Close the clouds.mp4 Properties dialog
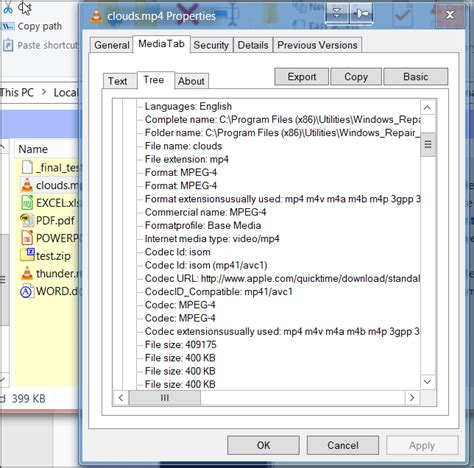This screenshot has height=468, width=474. pos(450,15)
